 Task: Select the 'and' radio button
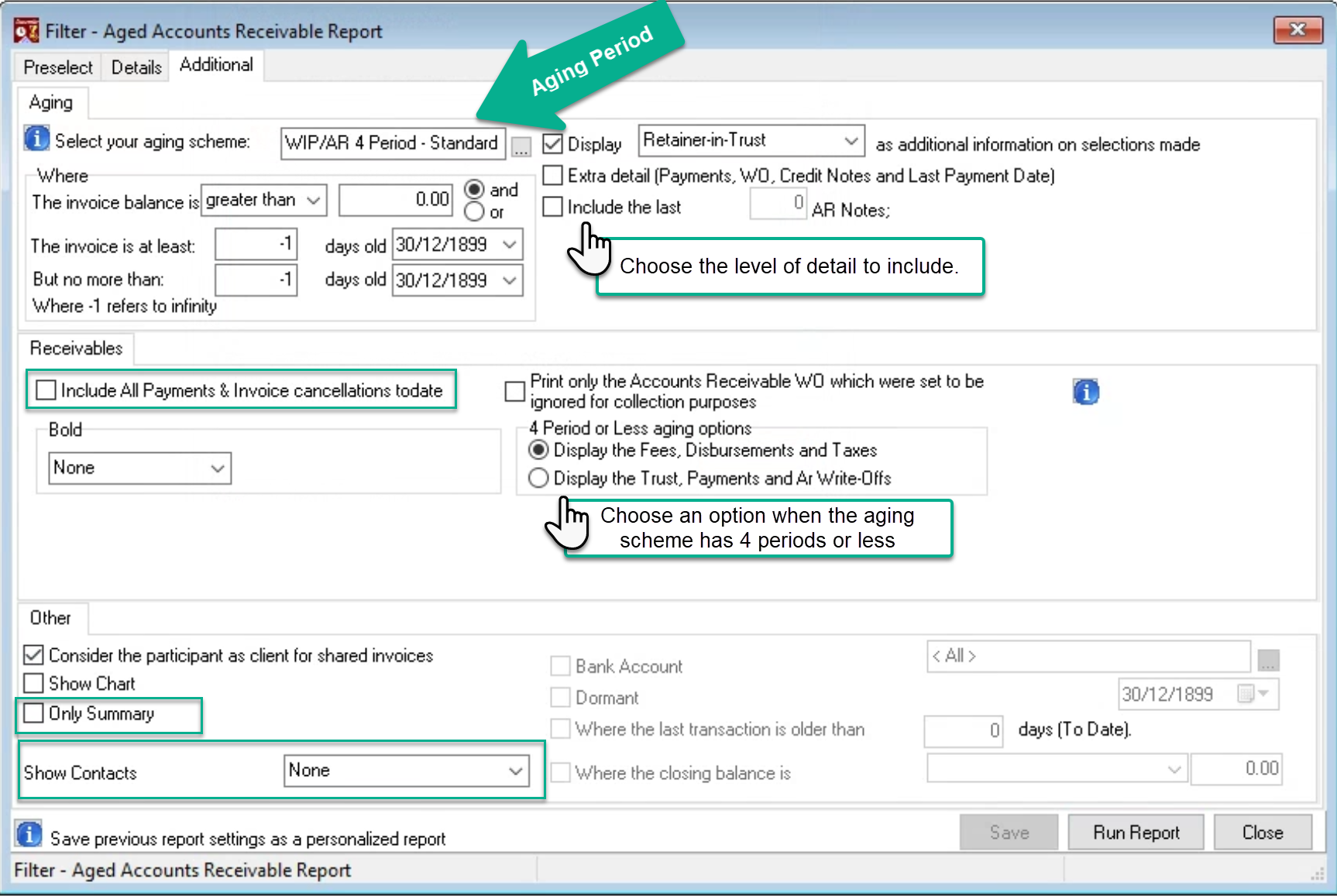click(x=474, y=190)
